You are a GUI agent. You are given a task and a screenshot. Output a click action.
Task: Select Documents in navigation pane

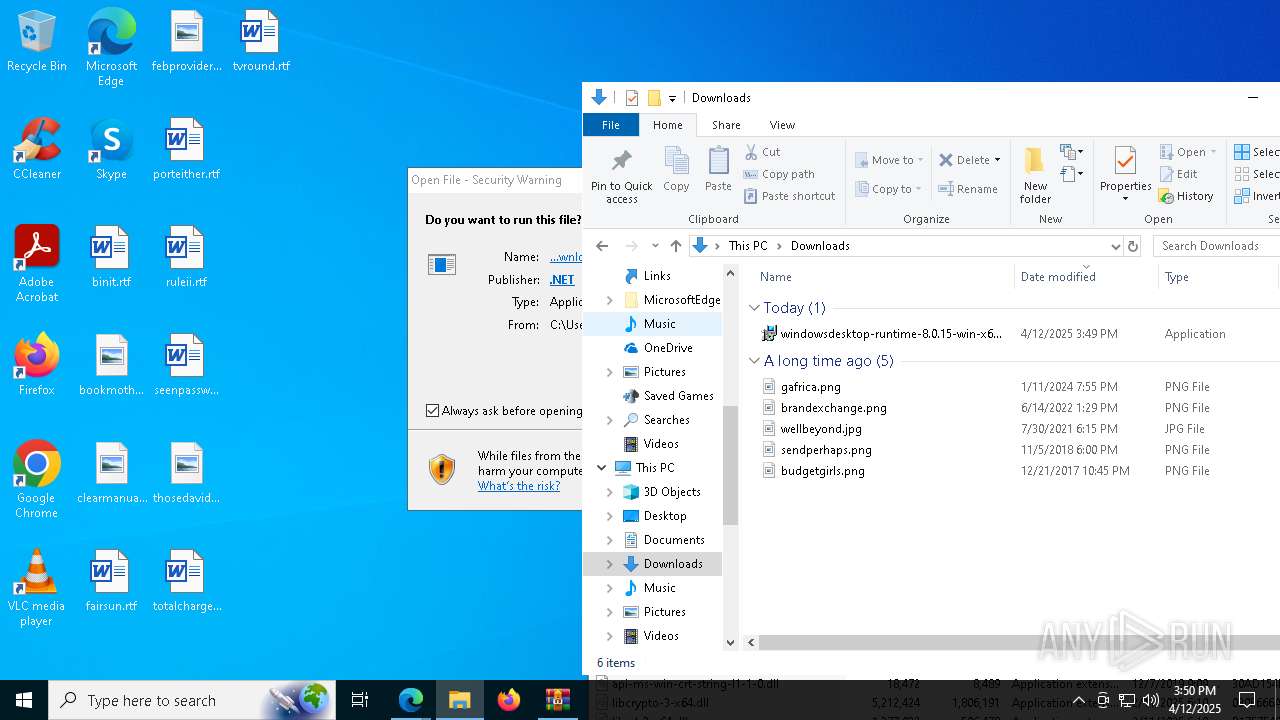(x=673, y=540)
